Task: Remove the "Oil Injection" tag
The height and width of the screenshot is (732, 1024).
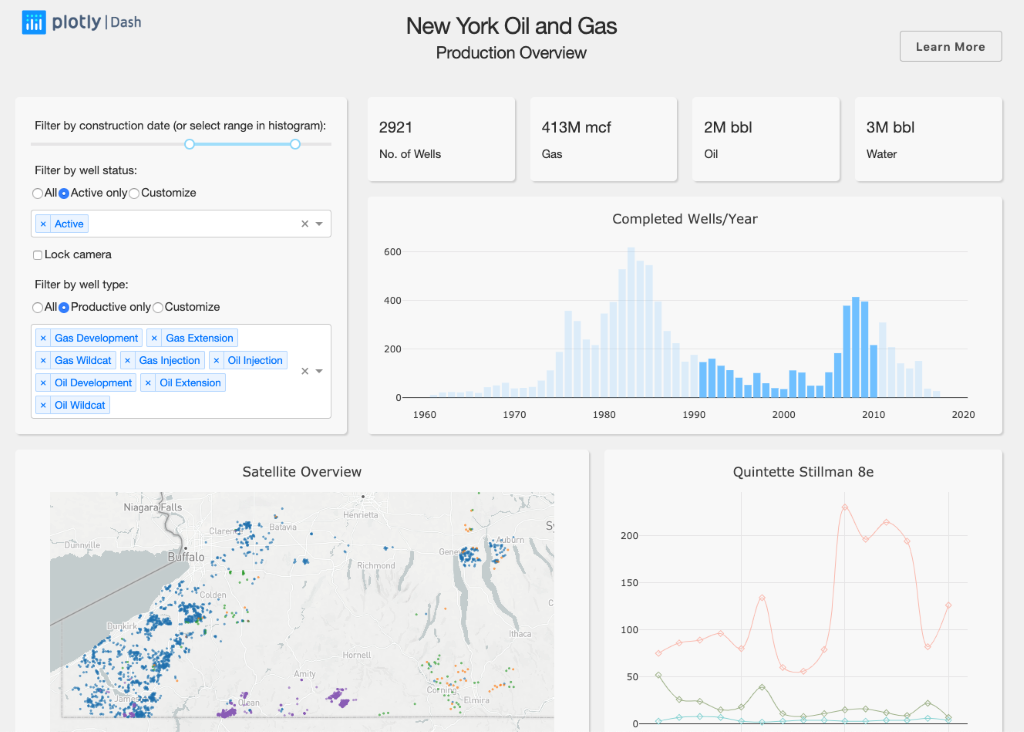Action: point(219,360)
